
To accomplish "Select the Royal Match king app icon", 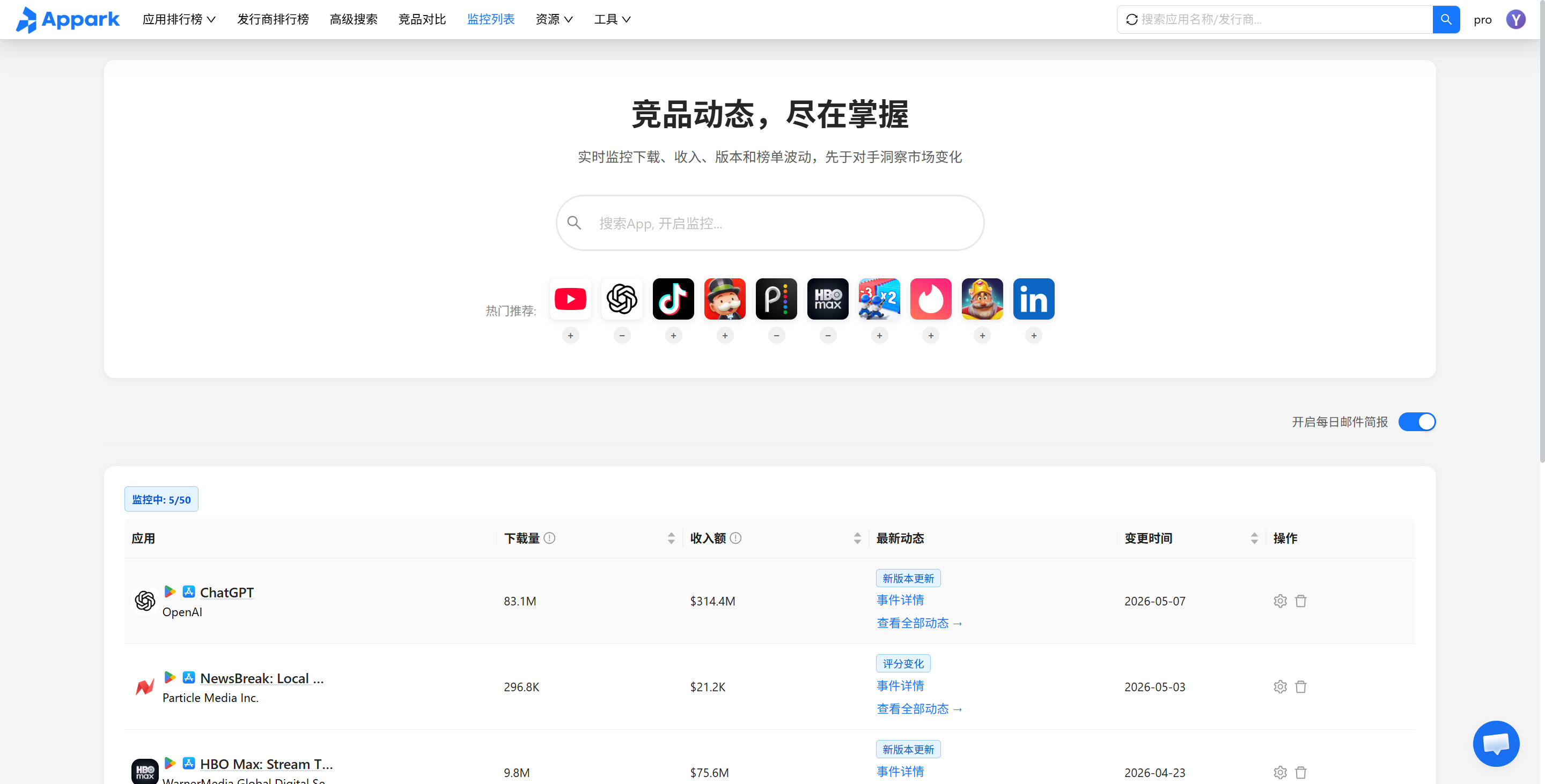I will [982, 299].
